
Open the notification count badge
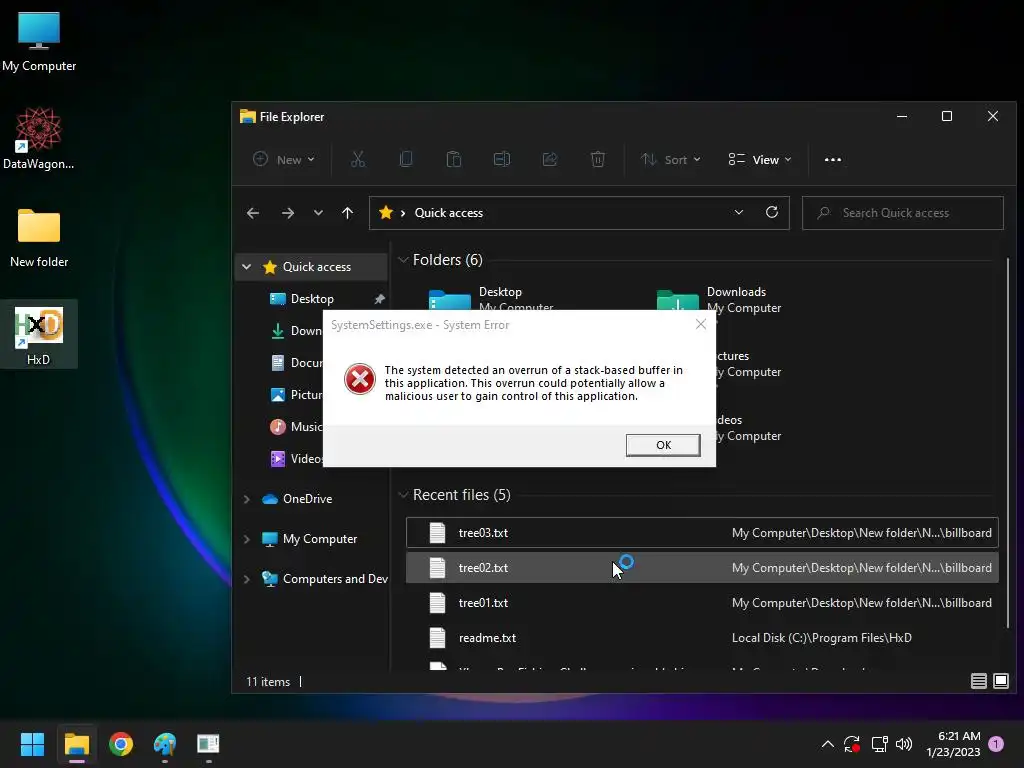(996, 743)
